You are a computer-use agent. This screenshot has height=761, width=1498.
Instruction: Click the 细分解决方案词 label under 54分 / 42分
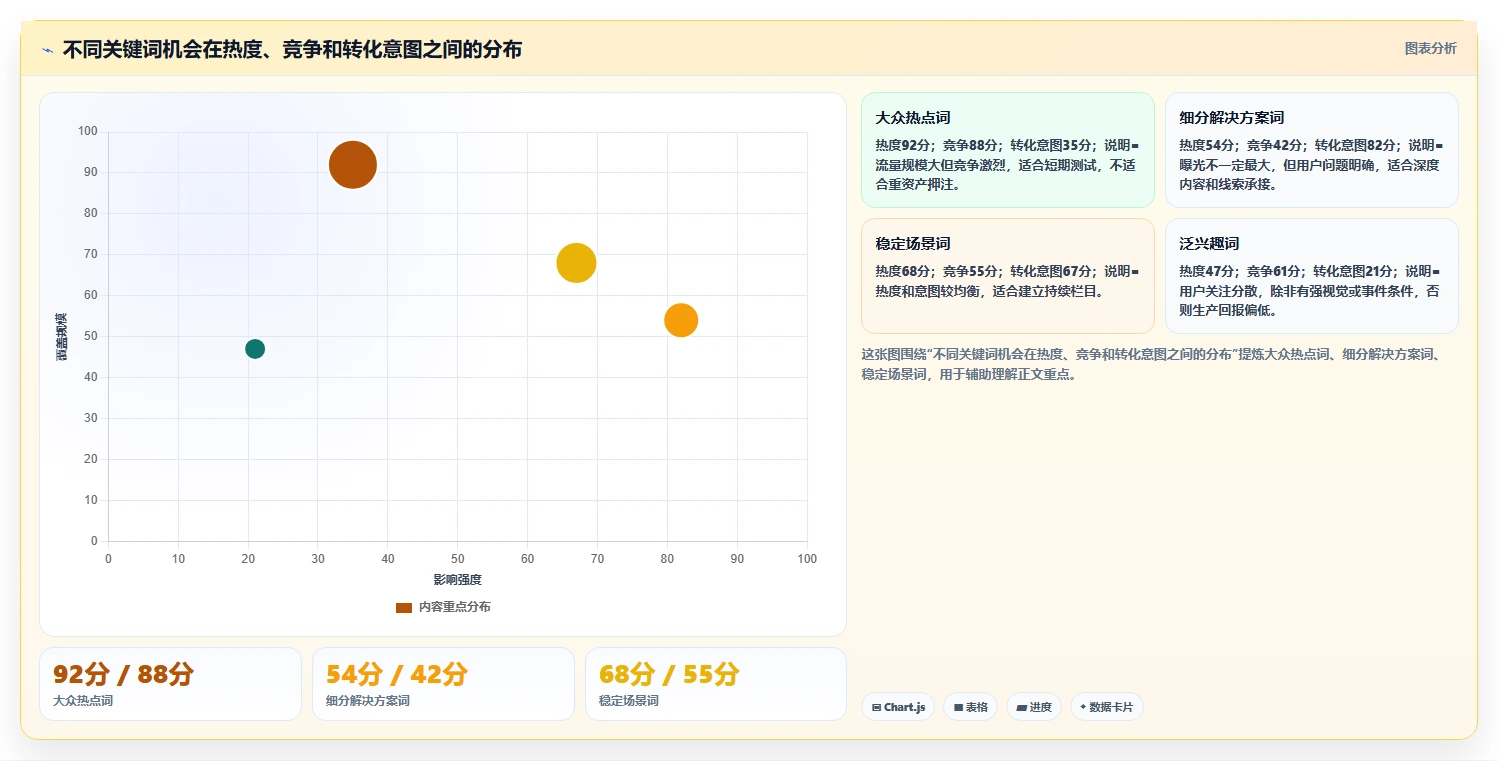(x=368, y=701)
